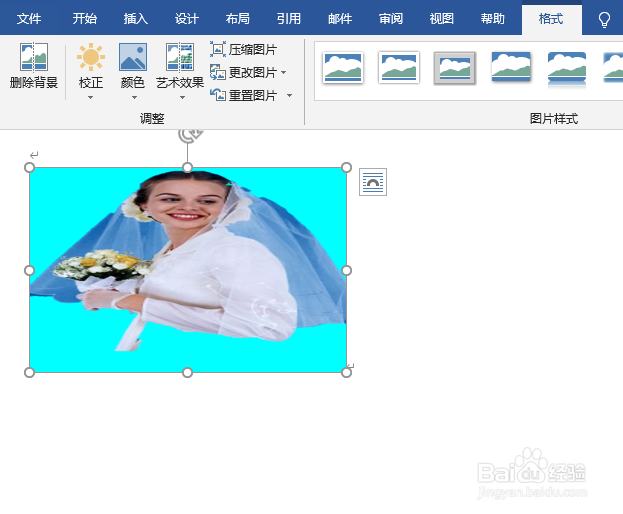Switch to the 帮助 tab
This screenshot has height=514, width=623.
click(x=493, y=19)
